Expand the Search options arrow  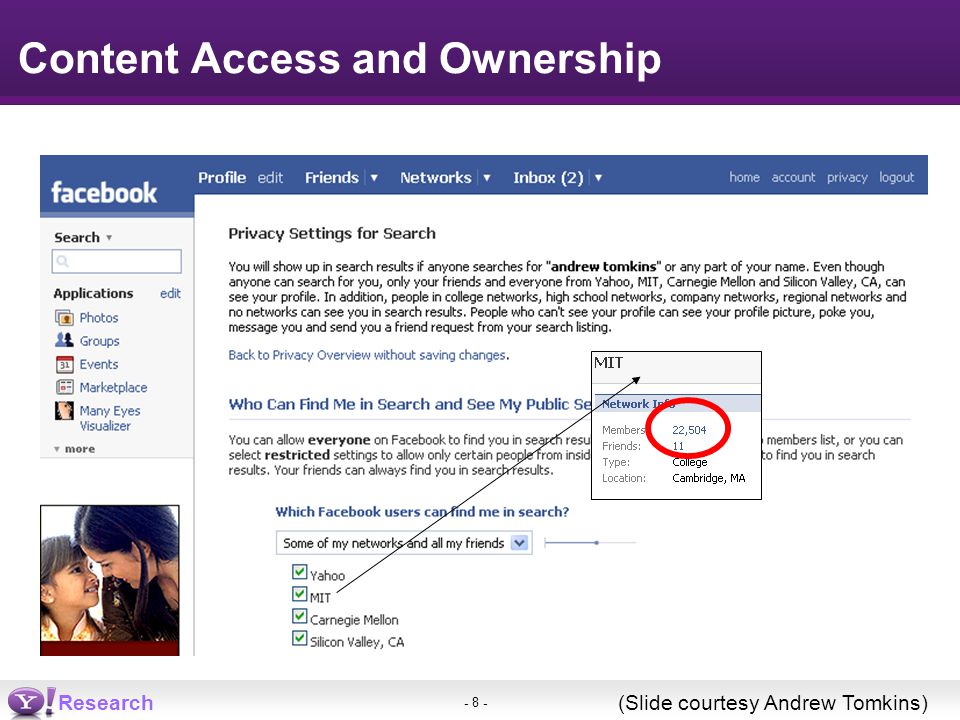(x=109, y=238)
